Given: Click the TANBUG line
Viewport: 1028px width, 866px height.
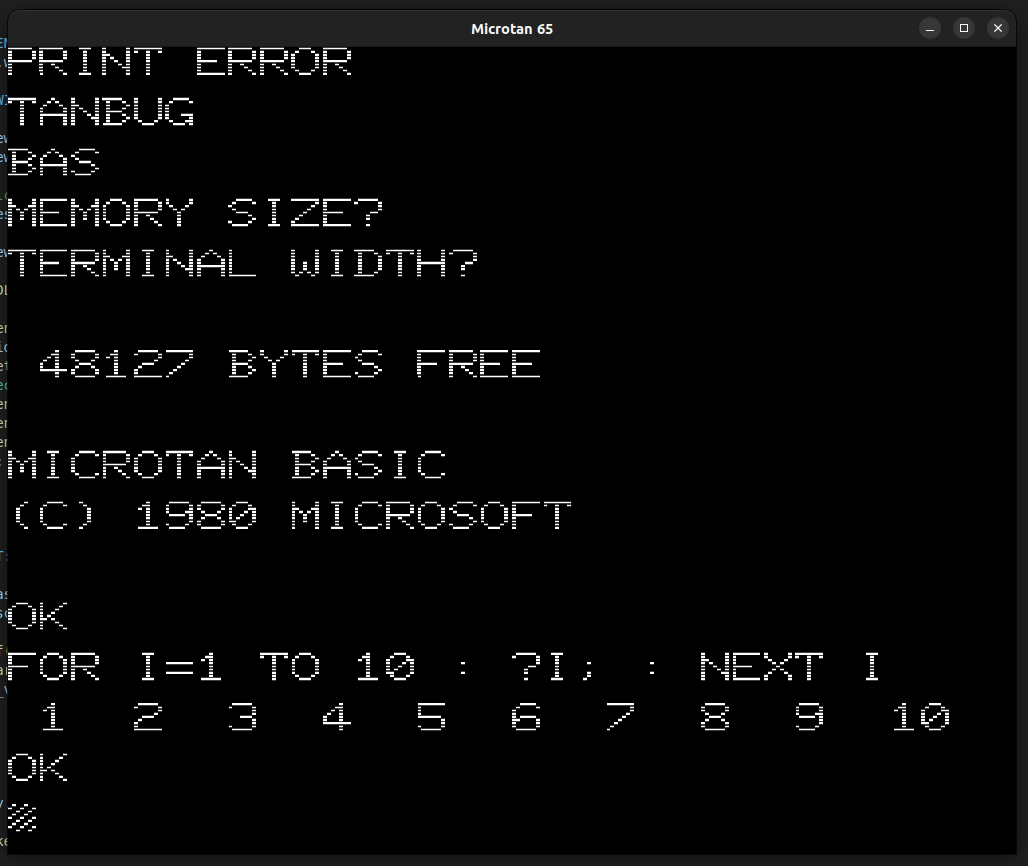Looking at the screenshot, I should tap(102, 111).
